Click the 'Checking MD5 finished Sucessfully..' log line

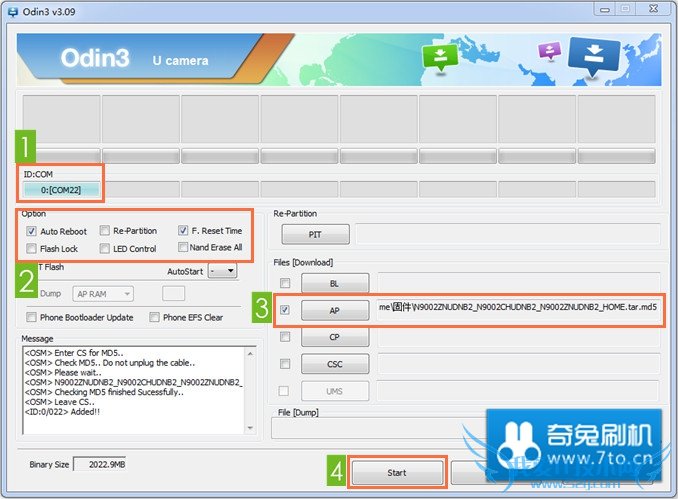tap(104, 392)
